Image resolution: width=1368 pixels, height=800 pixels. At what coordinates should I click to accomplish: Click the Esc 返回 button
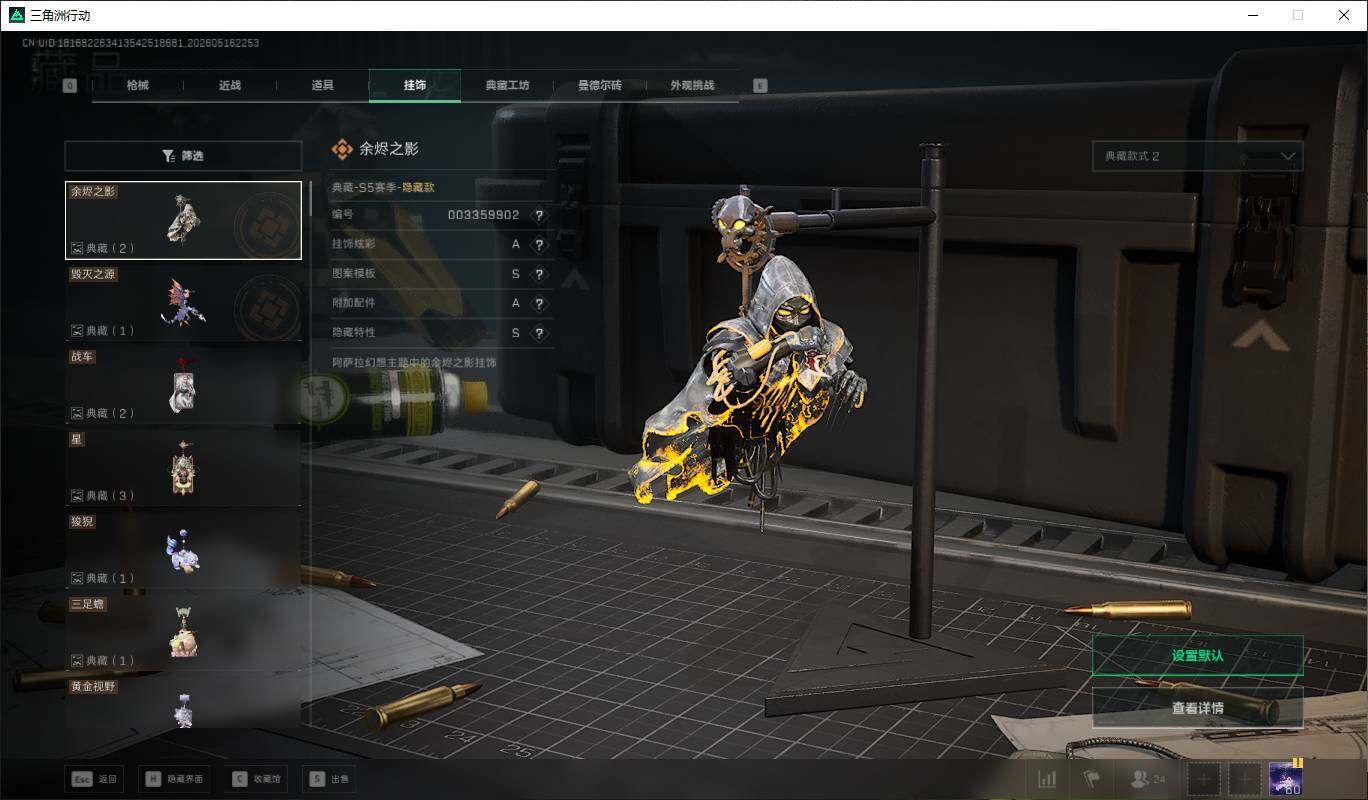pos(94,779)
